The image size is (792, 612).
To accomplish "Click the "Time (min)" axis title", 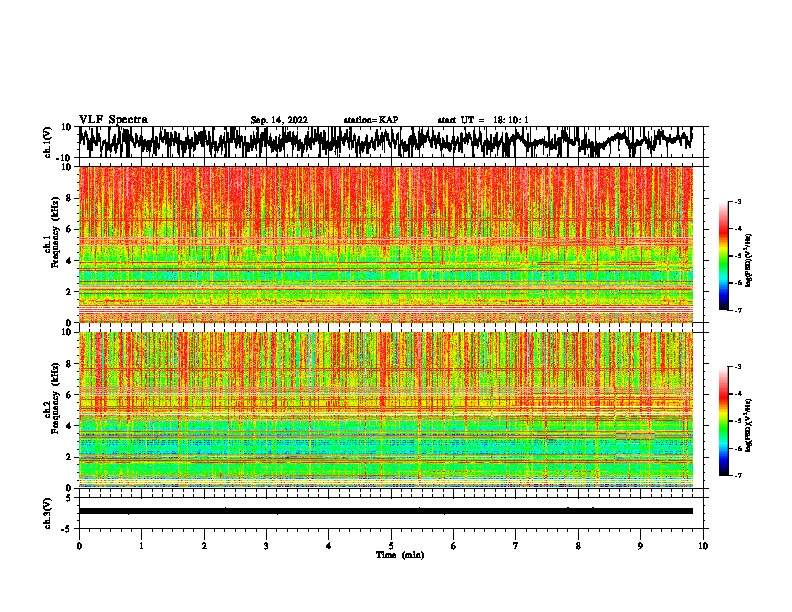I will point(400,555).
